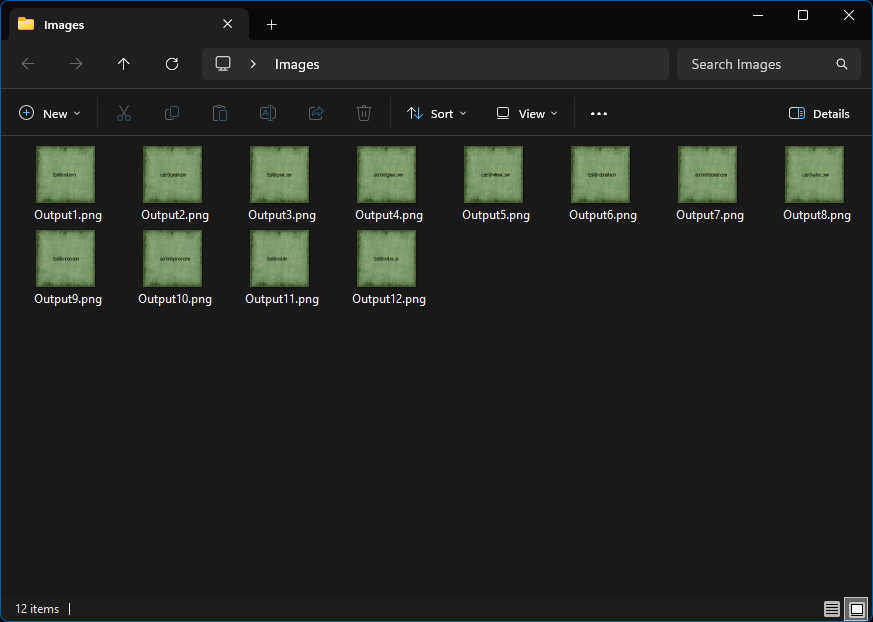Click the Share icon in toolbar

coord(316,114)
